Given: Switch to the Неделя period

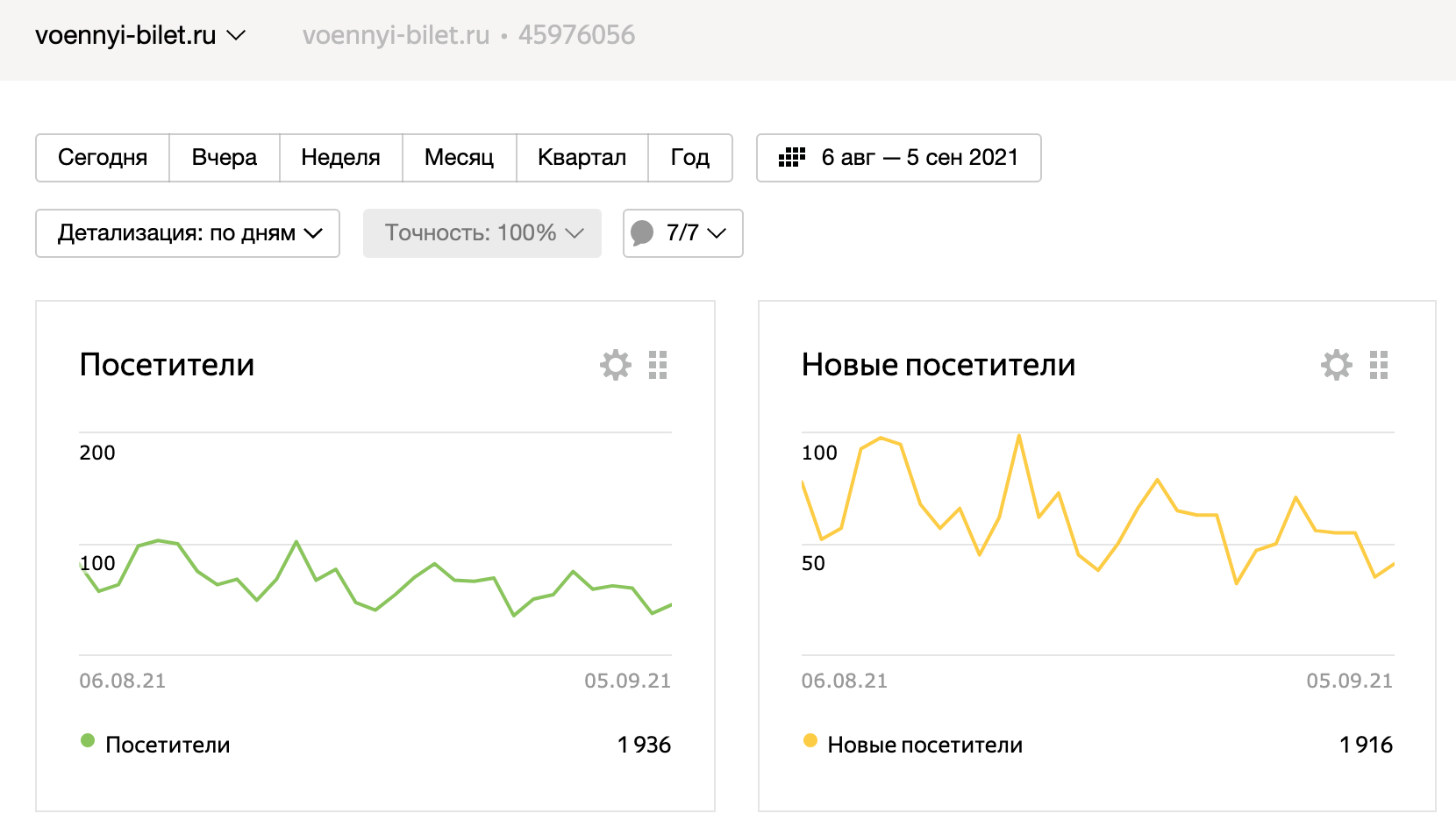Looking at the screenshot, I should coord(340,158).
